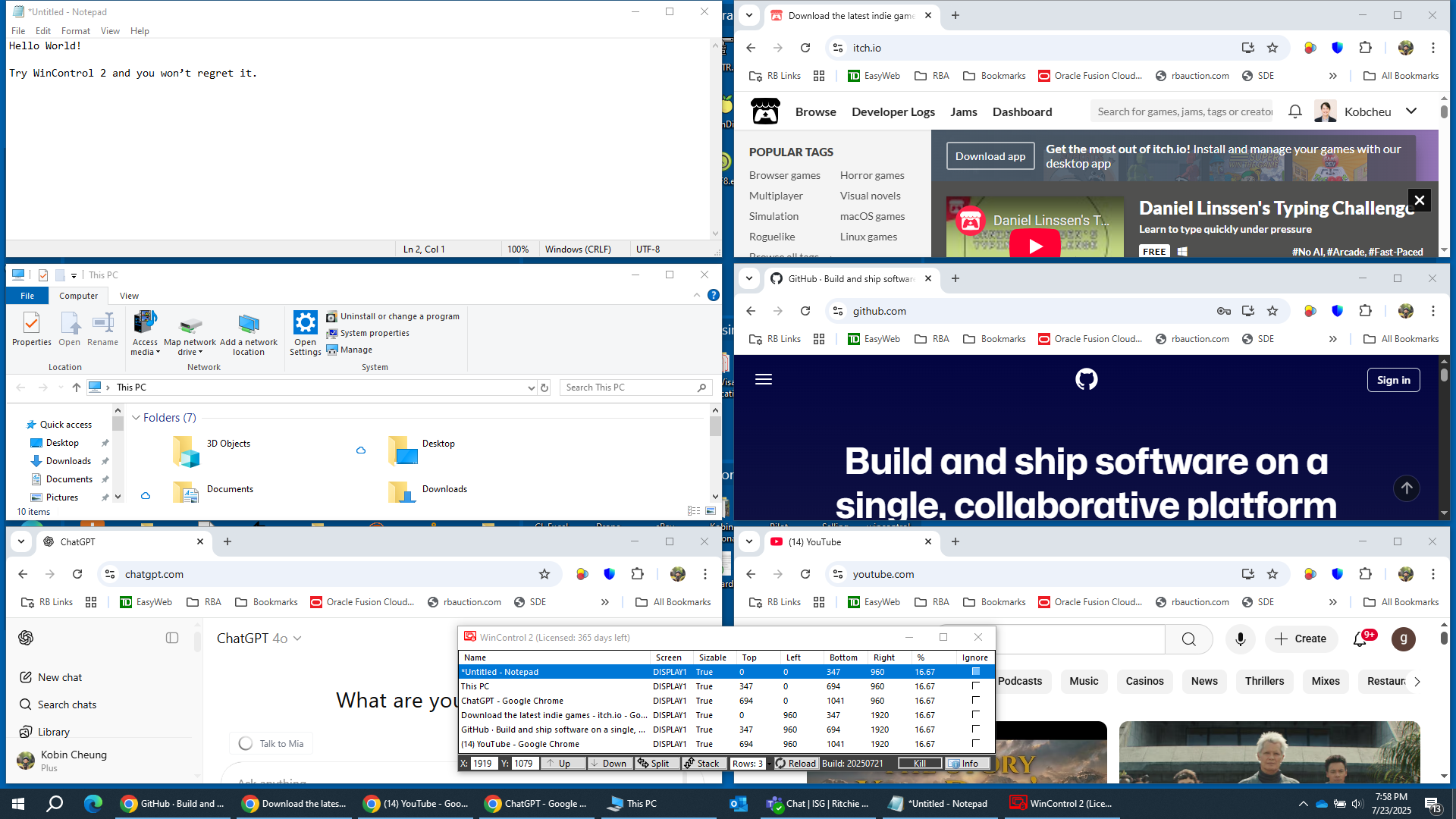Toggle Ignore checkbox for Untitled - Notepad row

point(975,671)
